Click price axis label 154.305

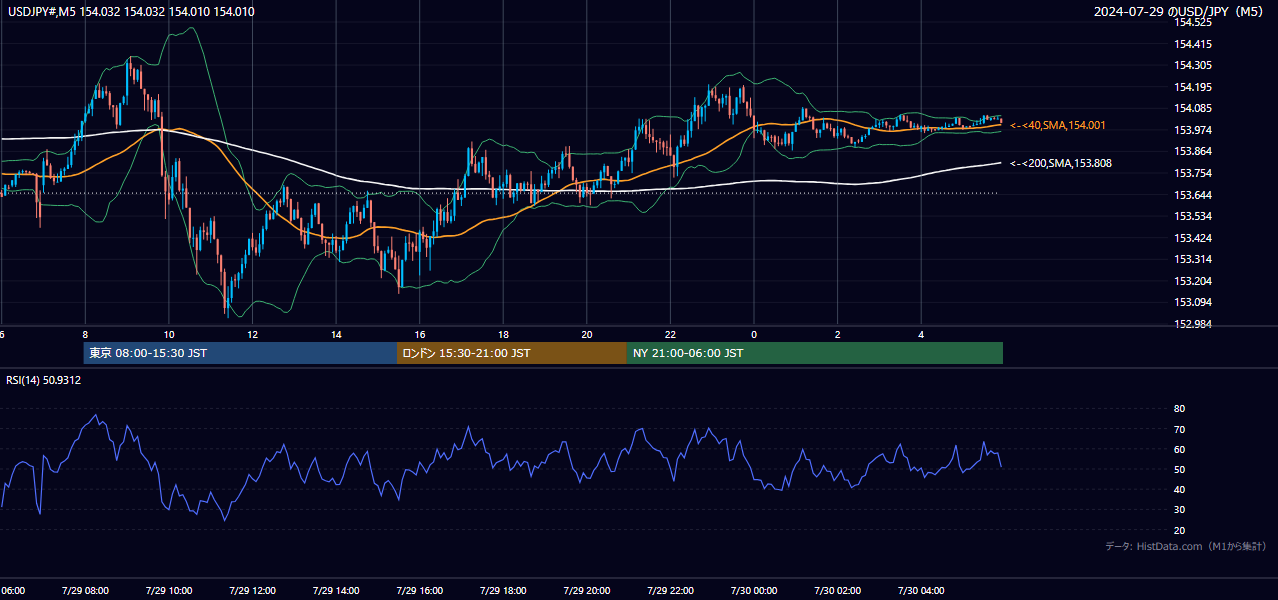(x=1193, y=65)
